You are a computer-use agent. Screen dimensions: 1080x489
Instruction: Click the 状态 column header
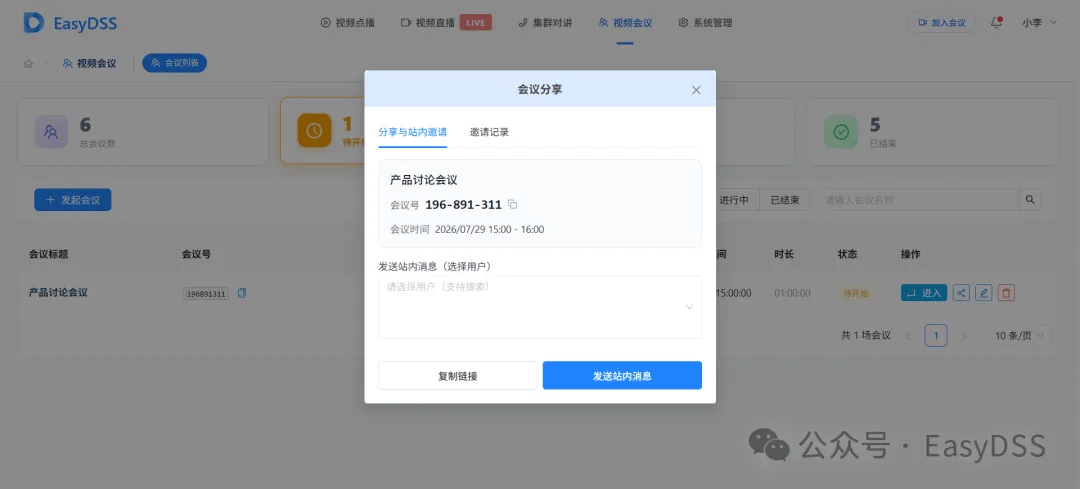pos(848,254)
